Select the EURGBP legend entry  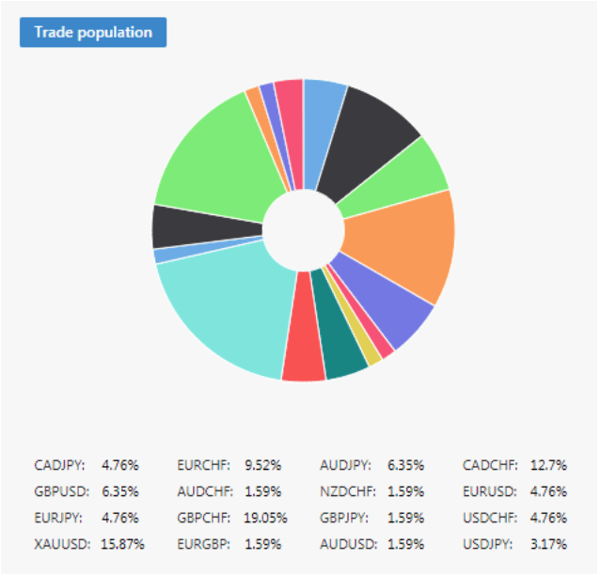click(204, 544)
